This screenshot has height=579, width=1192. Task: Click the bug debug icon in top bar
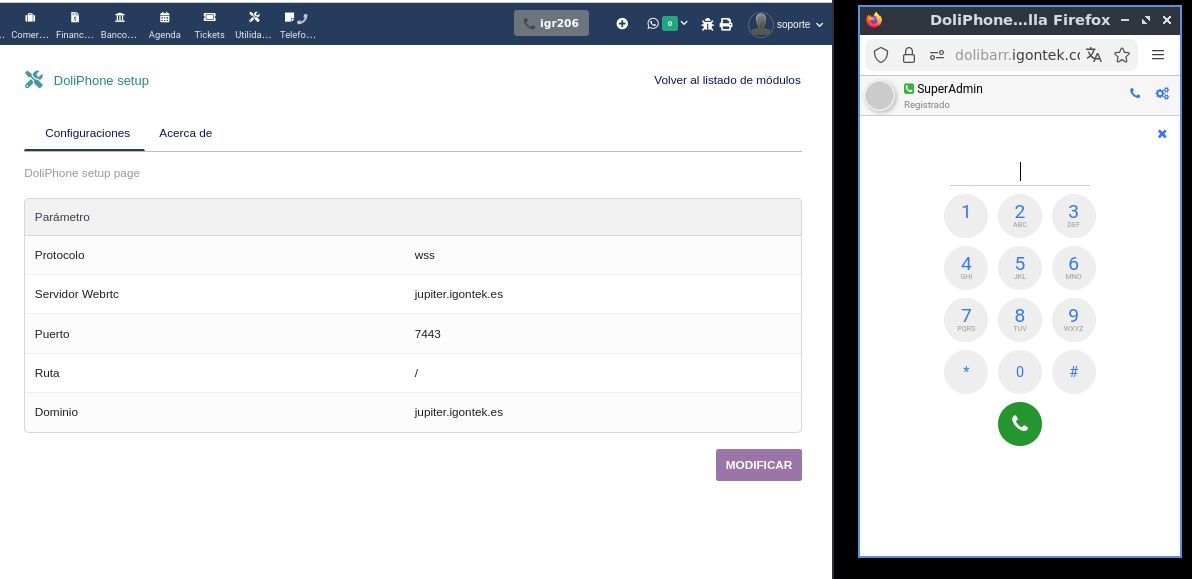[707, 24]
